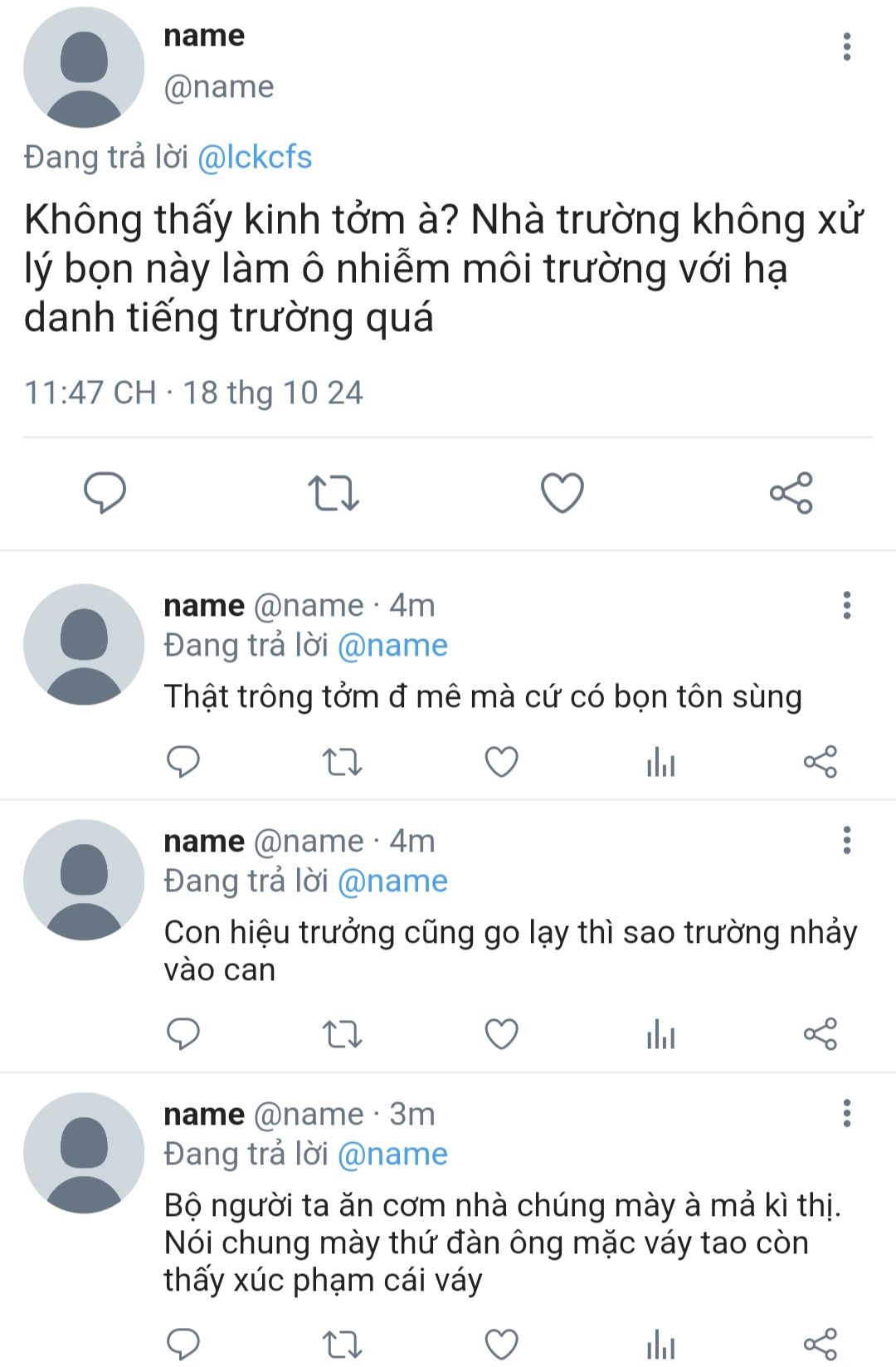Open the avatar of the "Con hiệu trưởng" reply

tap(84, 880)
